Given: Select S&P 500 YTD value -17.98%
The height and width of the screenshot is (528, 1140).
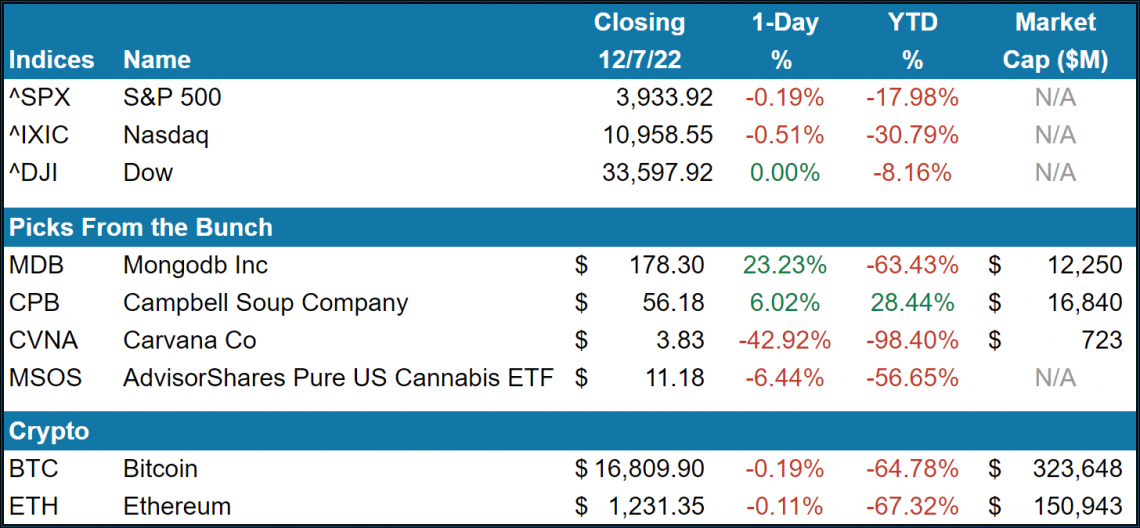Looking at the screenshot, I should (x=912, y=97).
